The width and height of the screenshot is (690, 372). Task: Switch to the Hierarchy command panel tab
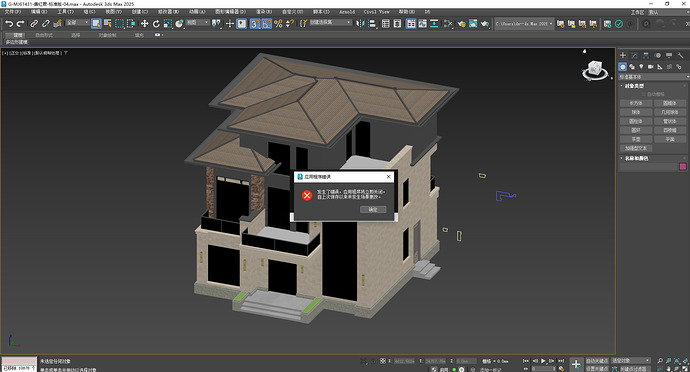point(646,55)
